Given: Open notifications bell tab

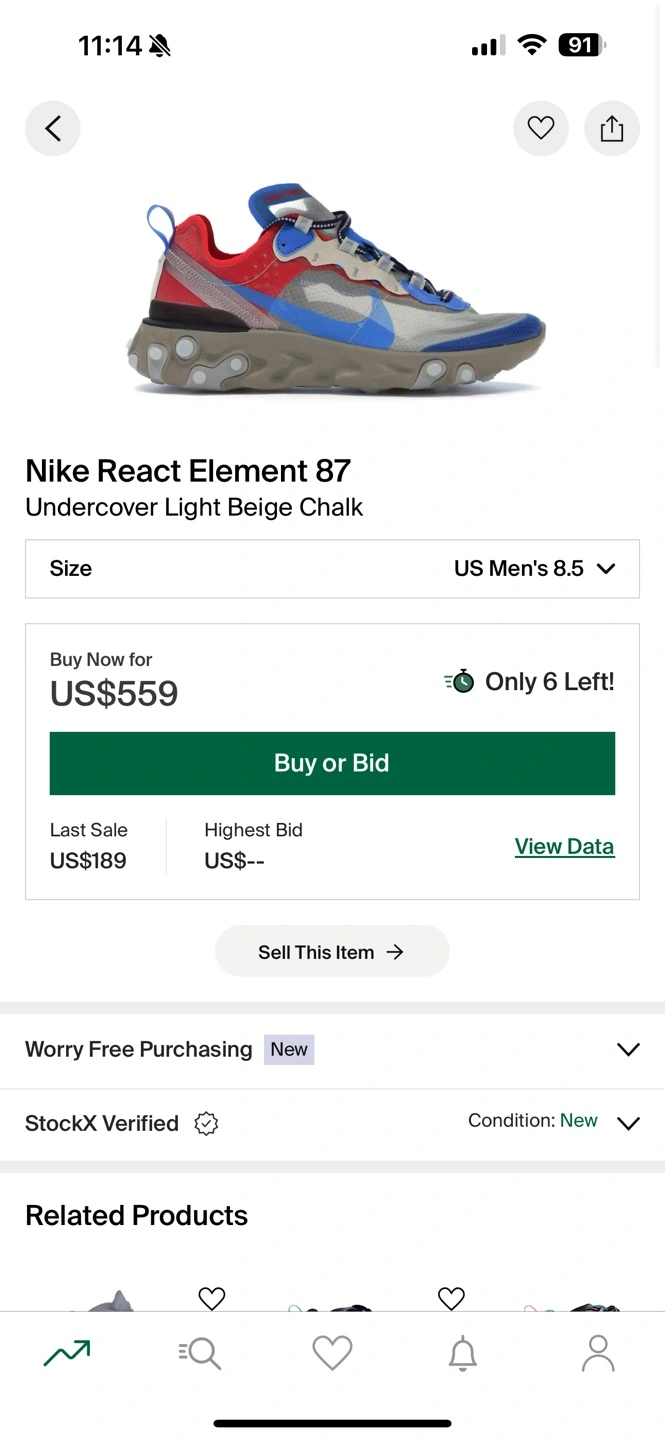Looking at the screenshot, I should click(462, 1354).
